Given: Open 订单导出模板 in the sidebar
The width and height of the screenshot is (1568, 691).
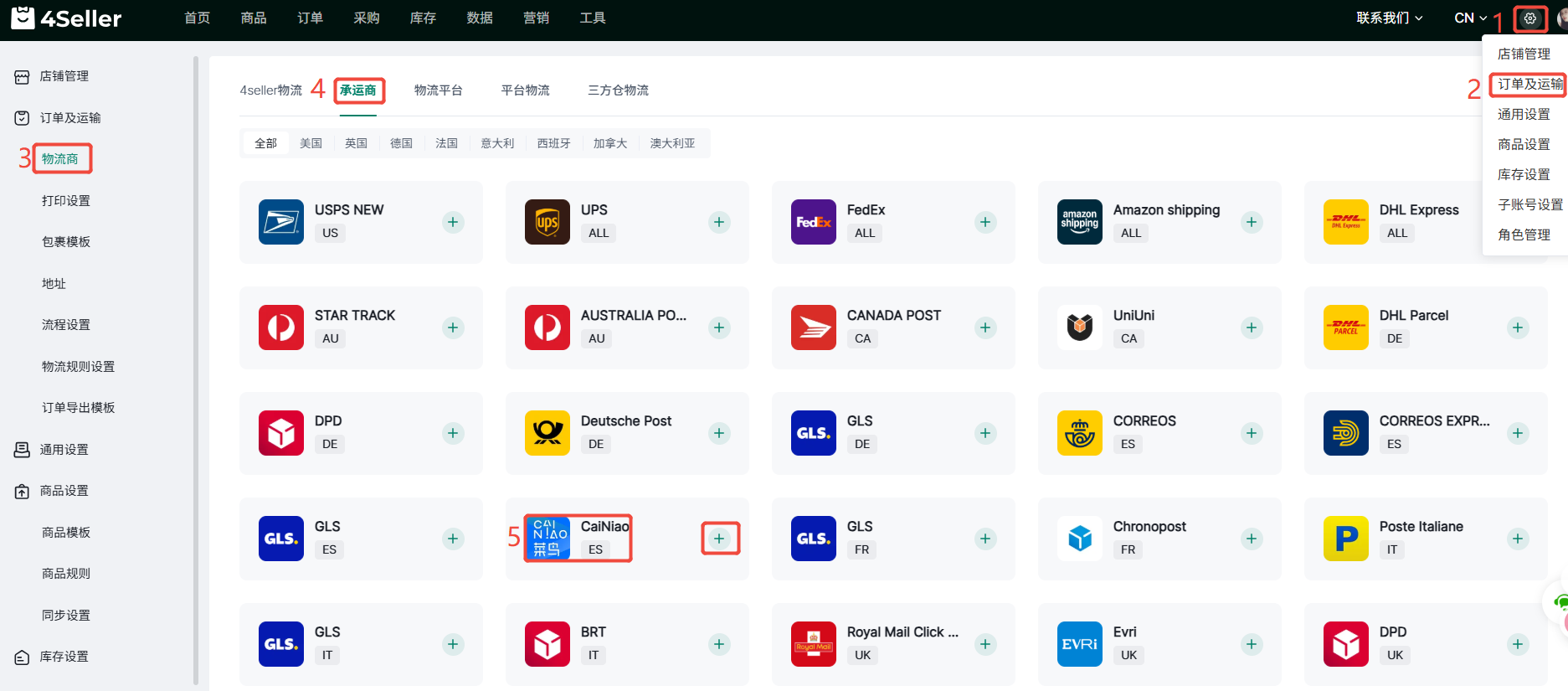Looking at the screenshot, I should tap(79, 408).
